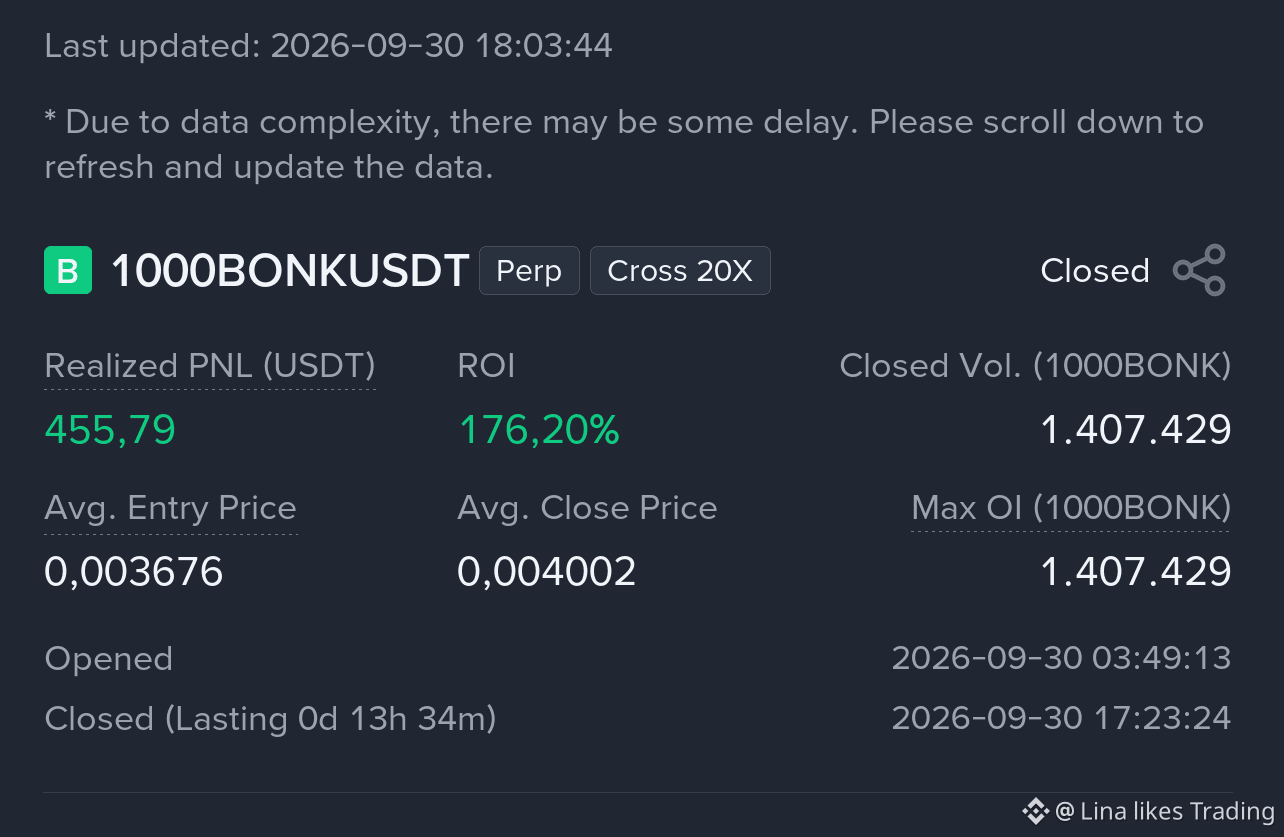Click the Closed timestamp 17:23:24

tap(1061, 718)
